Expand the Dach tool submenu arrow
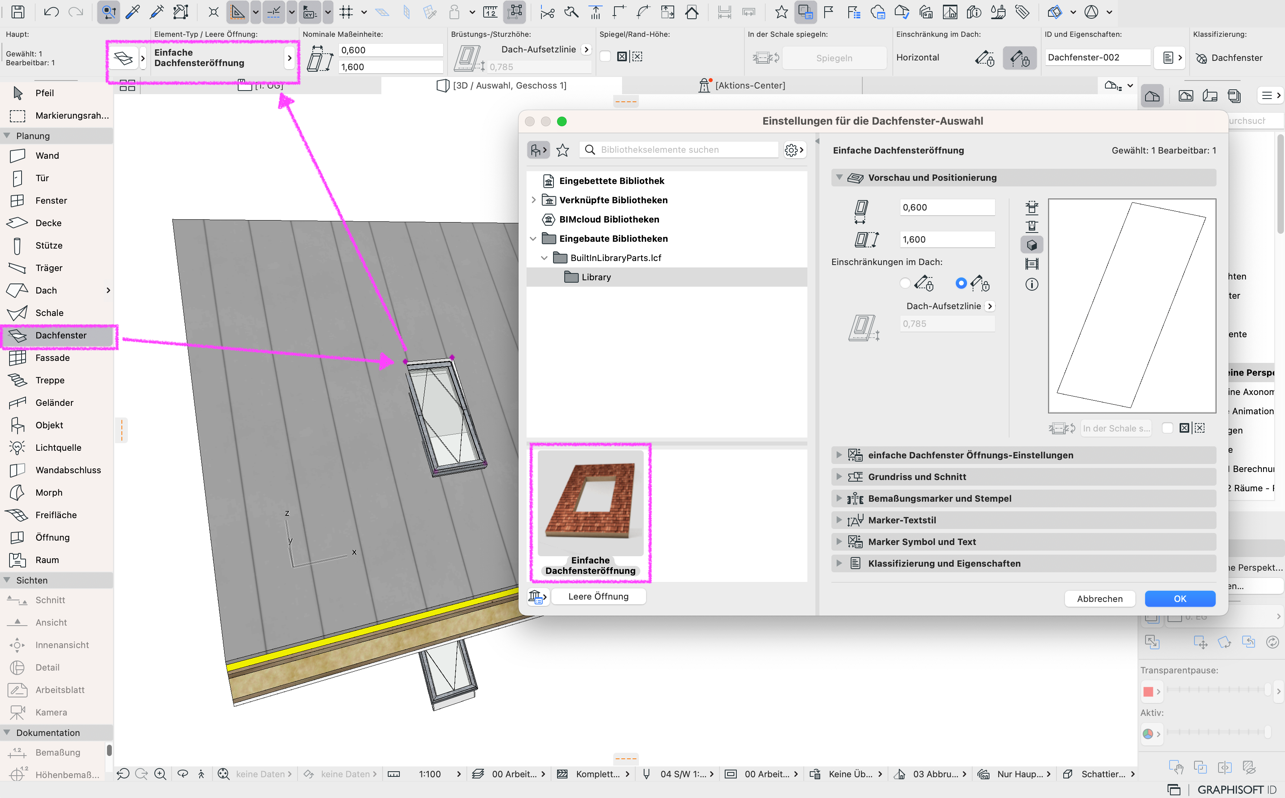Viewport: 1285px width, 798px height. click(x=107, y=291)
